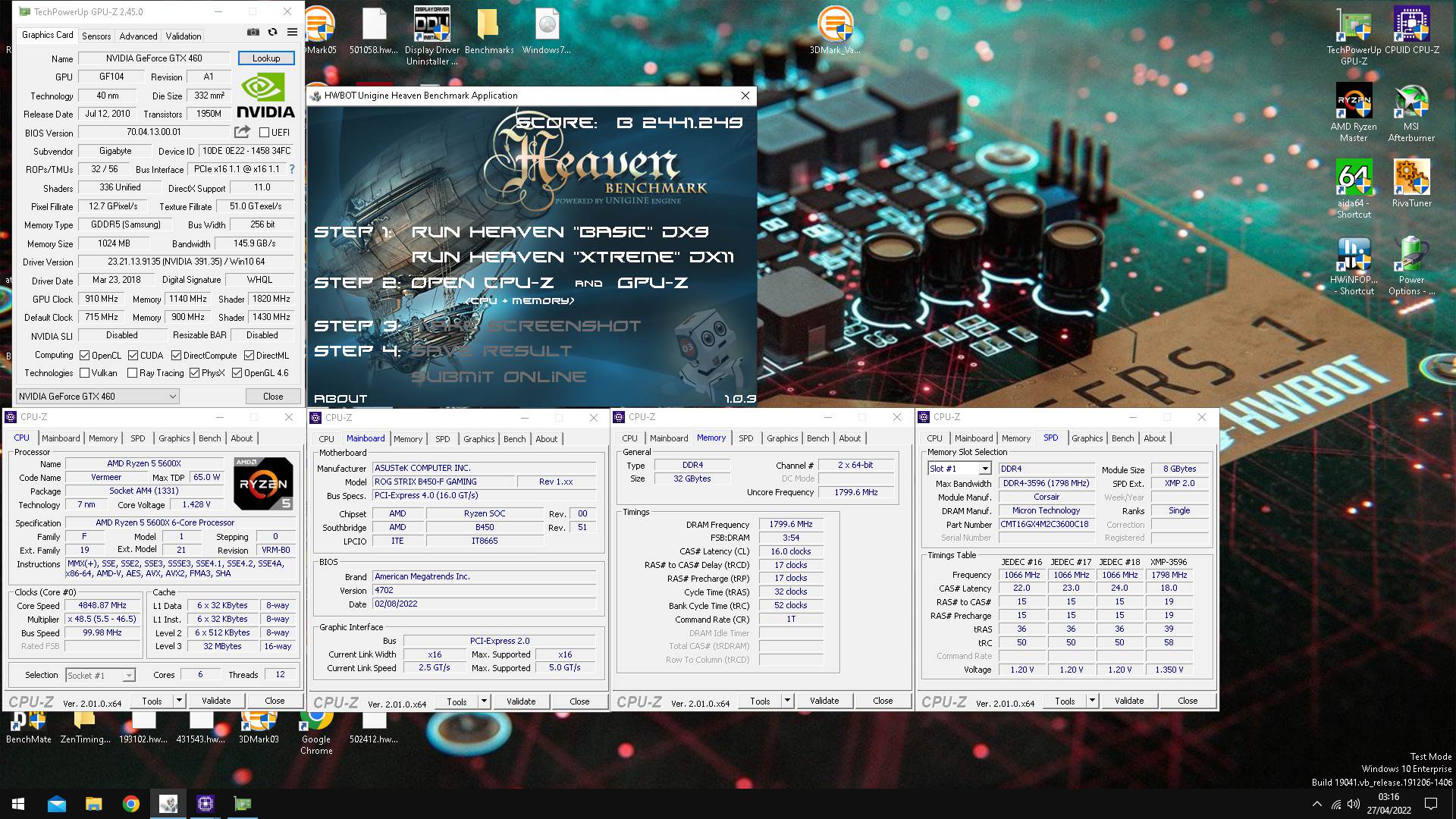Select the Benchmarks folder icon
This screenshot has height=819, width=1456.
pyautogui.click(x=489, y=30)
